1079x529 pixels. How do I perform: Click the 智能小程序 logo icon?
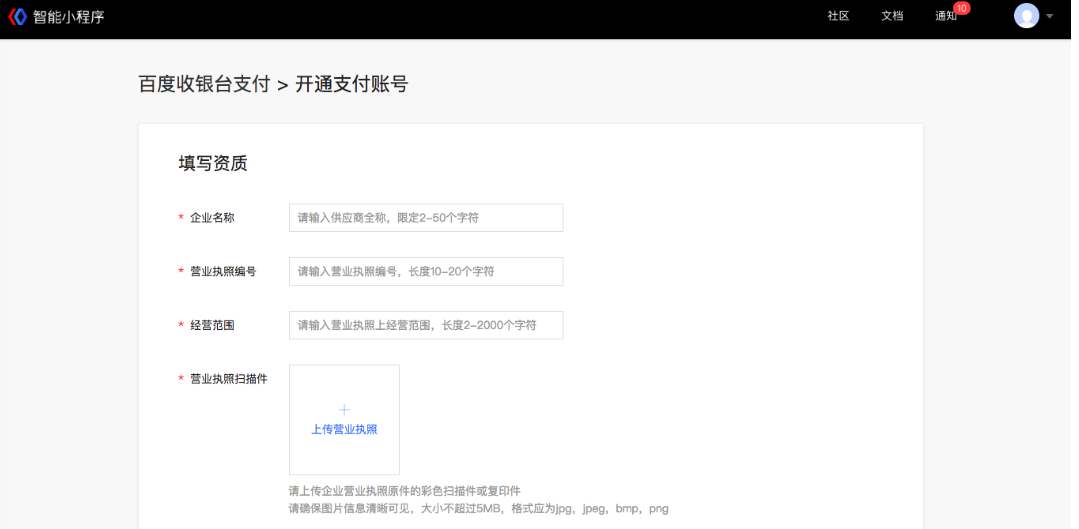pos(17,17)
